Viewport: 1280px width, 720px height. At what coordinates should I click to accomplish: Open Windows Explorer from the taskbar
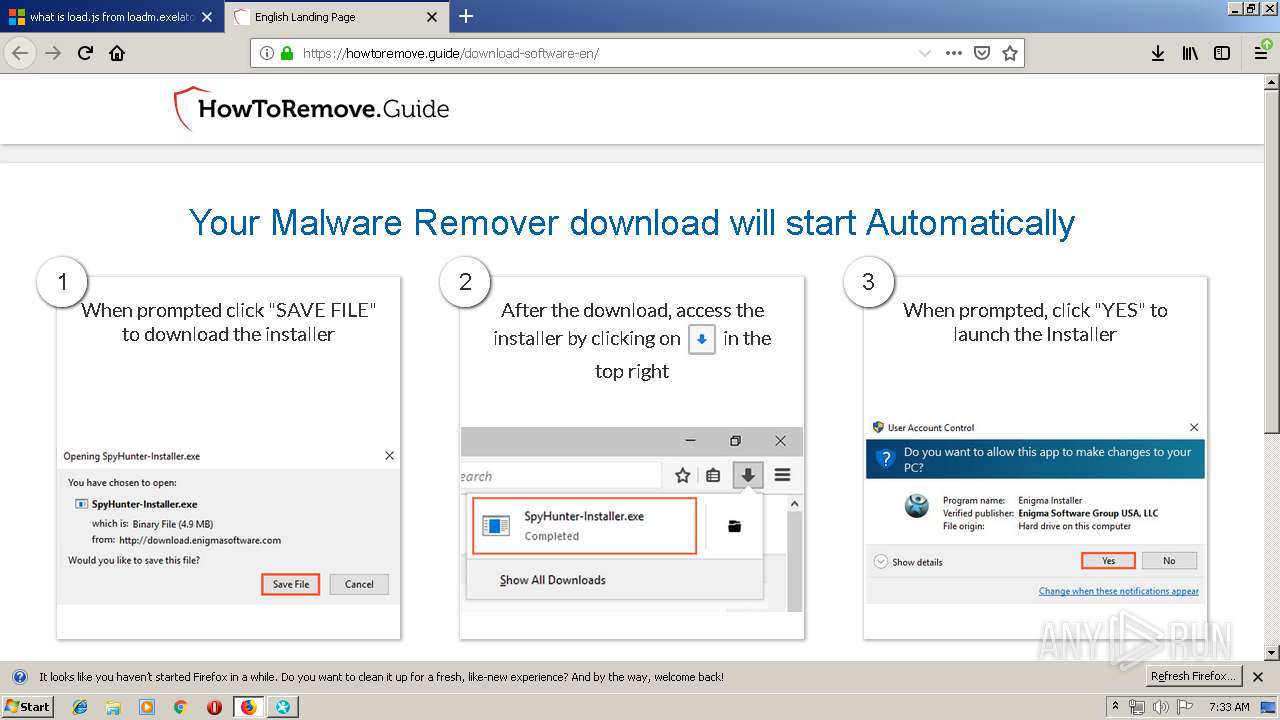(113, 707)
